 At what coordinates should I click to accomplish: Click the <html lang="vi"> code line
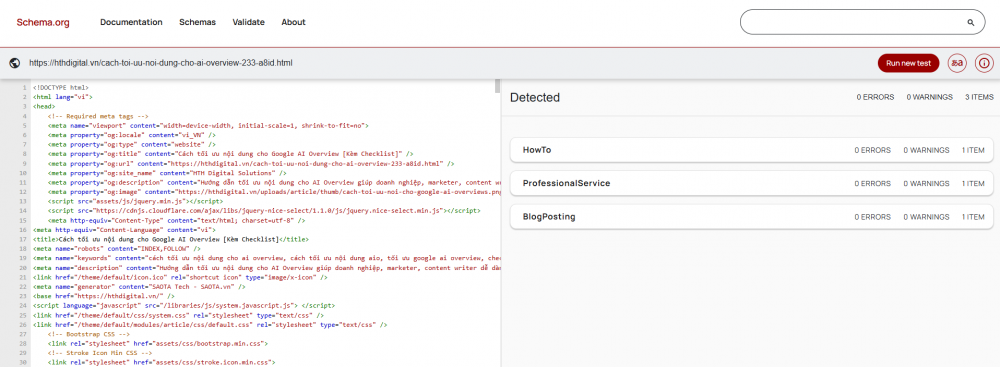[x=63, y=97]
